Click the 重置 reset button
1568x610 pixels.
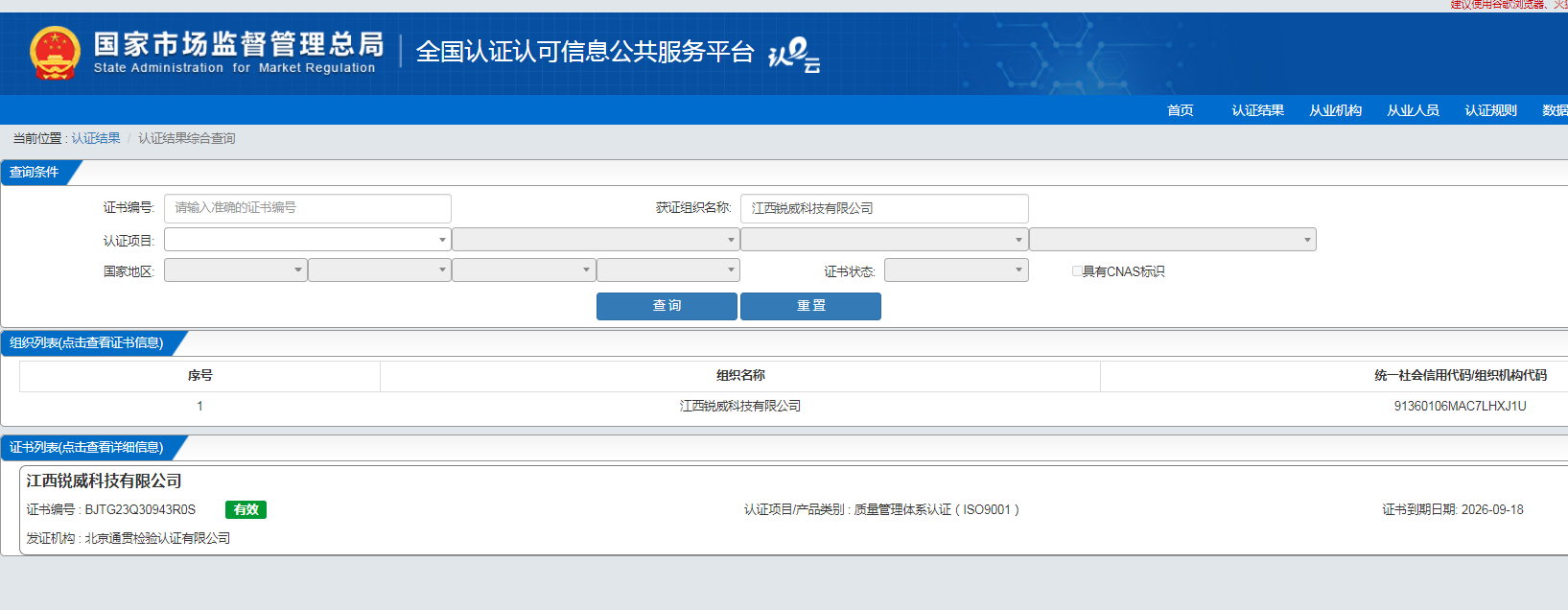click(810, 306)
